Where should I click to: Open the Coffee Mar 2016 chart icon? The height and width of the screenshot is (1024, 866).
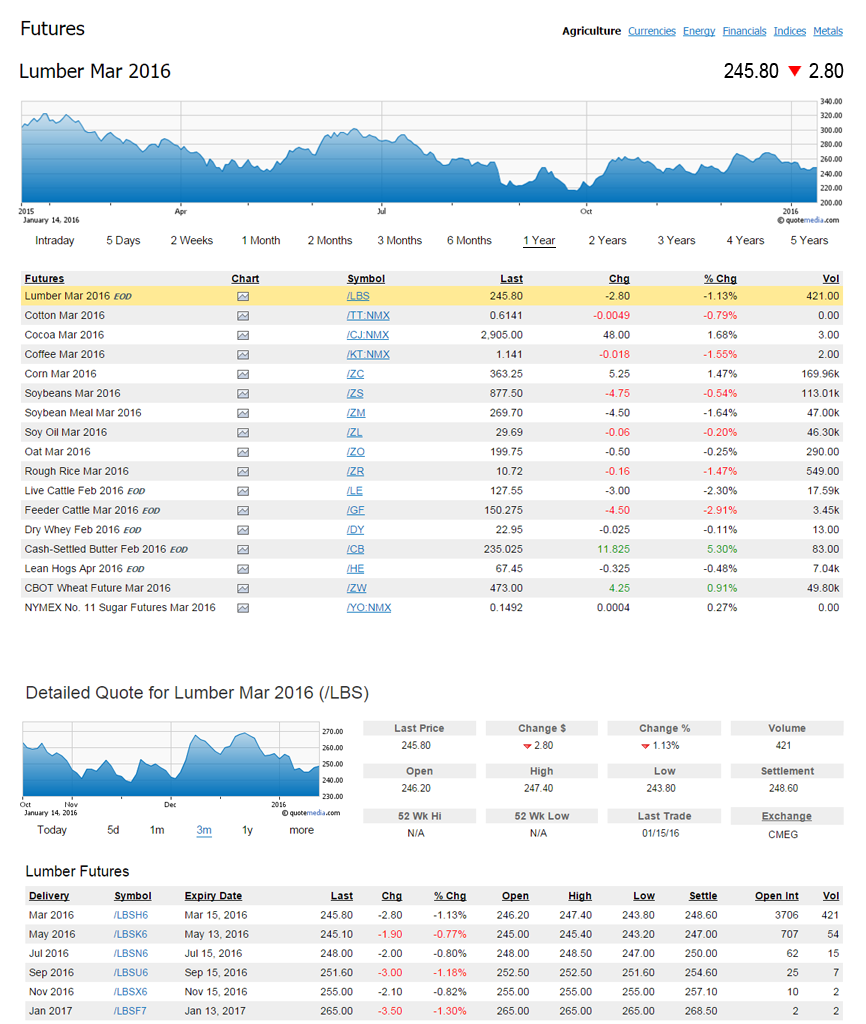click(243, 355)
